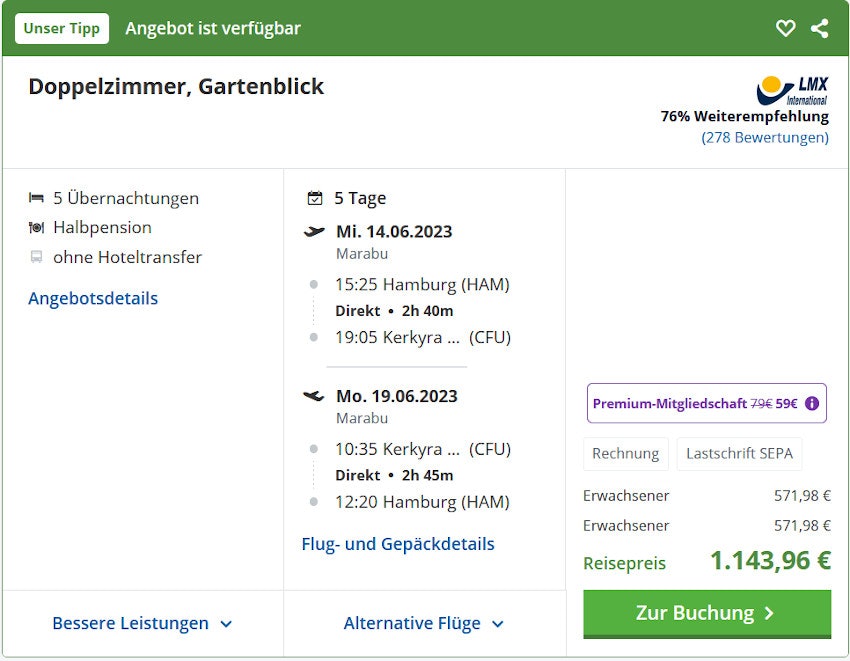Click the return flight plane icon
This screenshot has width=850, height=661.
pyautogui.click(x=315, y=394)
